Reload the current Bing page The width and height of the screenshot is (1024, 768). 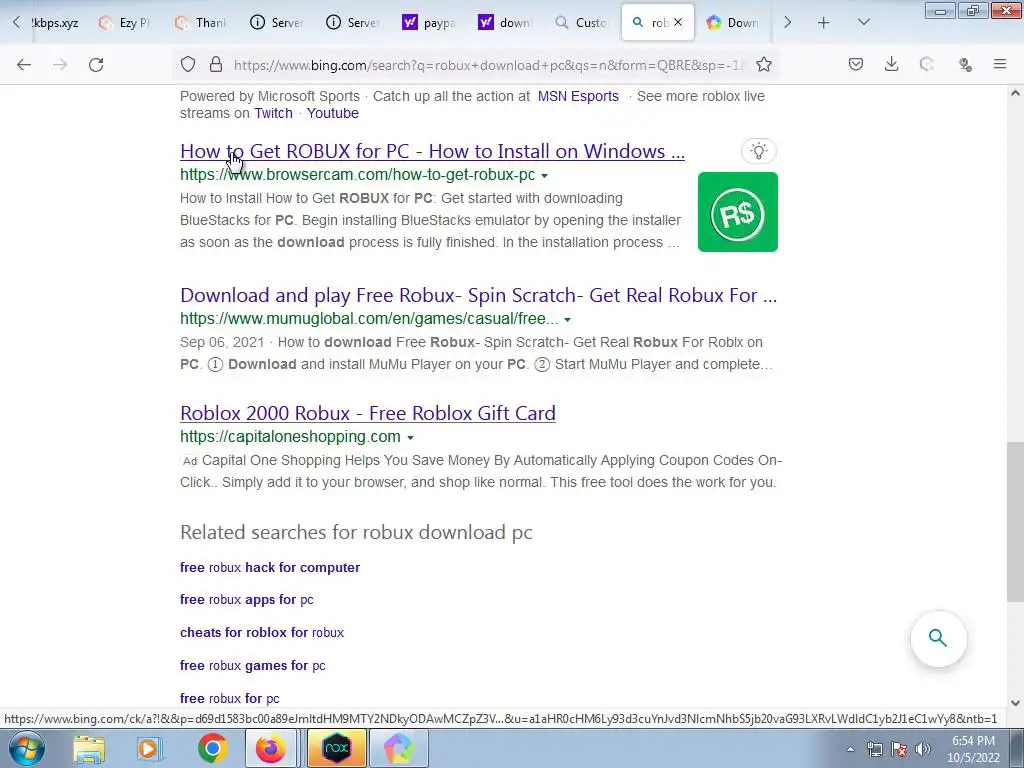(x=96, y=65)
